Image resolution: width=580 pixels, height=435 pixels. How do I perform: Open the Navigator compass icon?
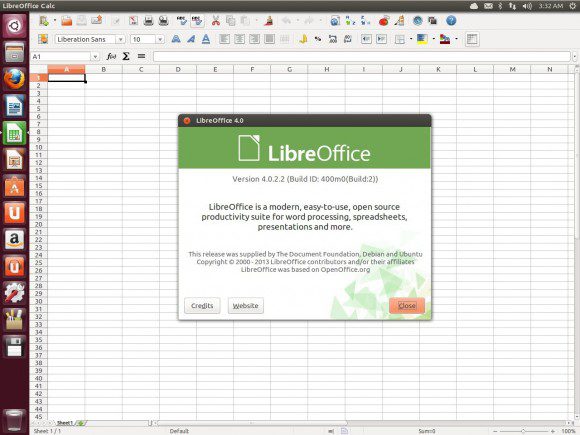[x=418, y=21]
